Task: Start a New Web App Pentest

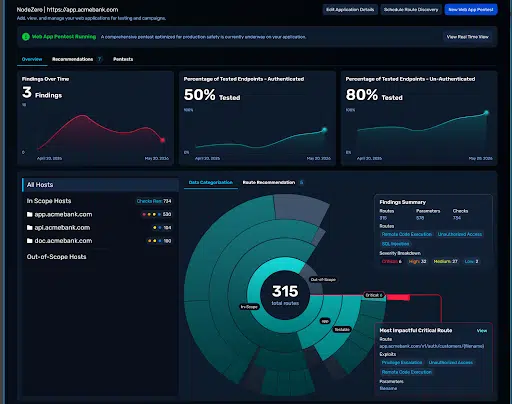Action: 471,10
